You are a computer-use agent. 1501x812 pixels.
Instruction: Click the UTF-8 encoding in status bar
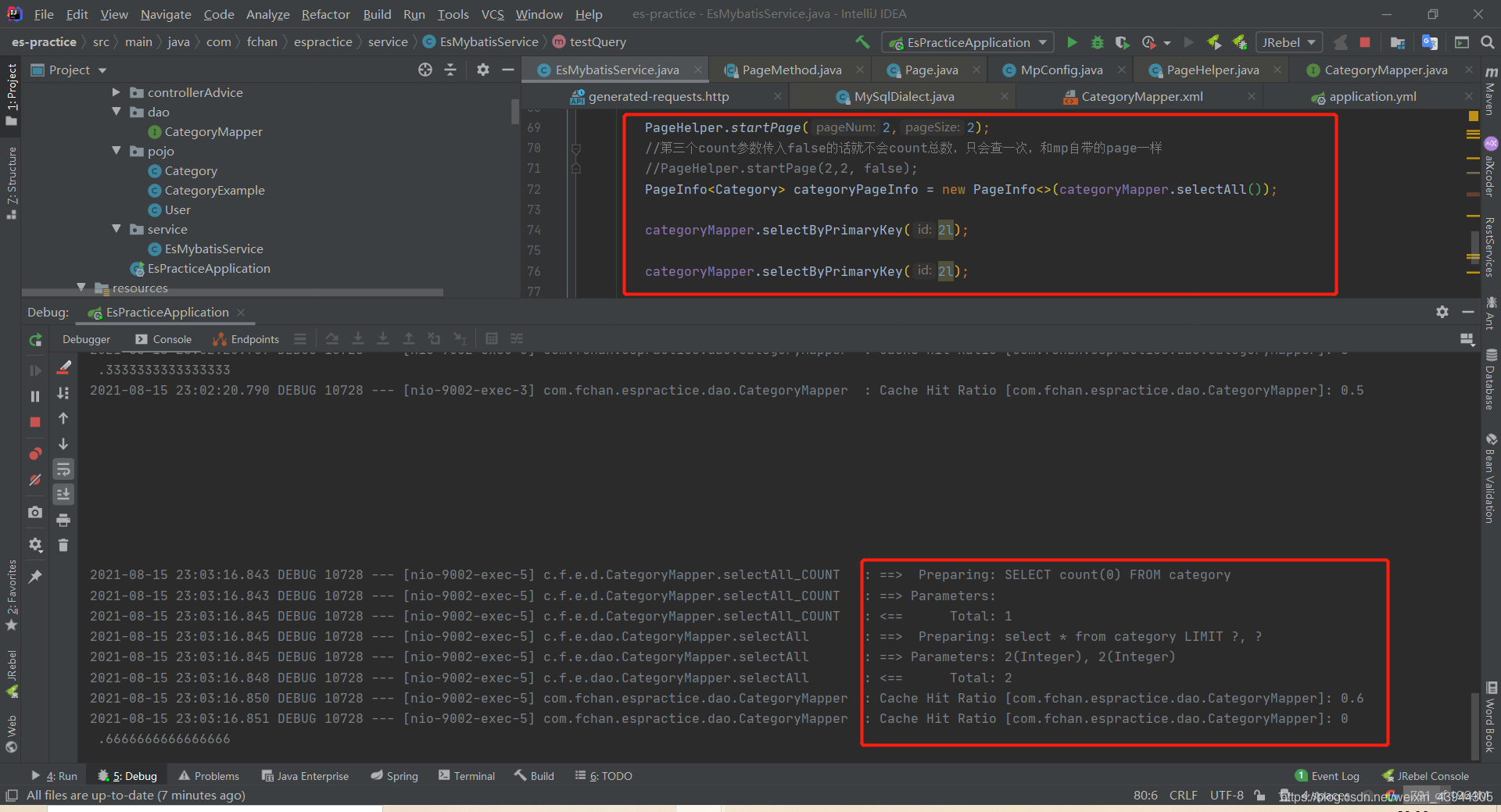pyautogui.click(x=1227, y=796)
